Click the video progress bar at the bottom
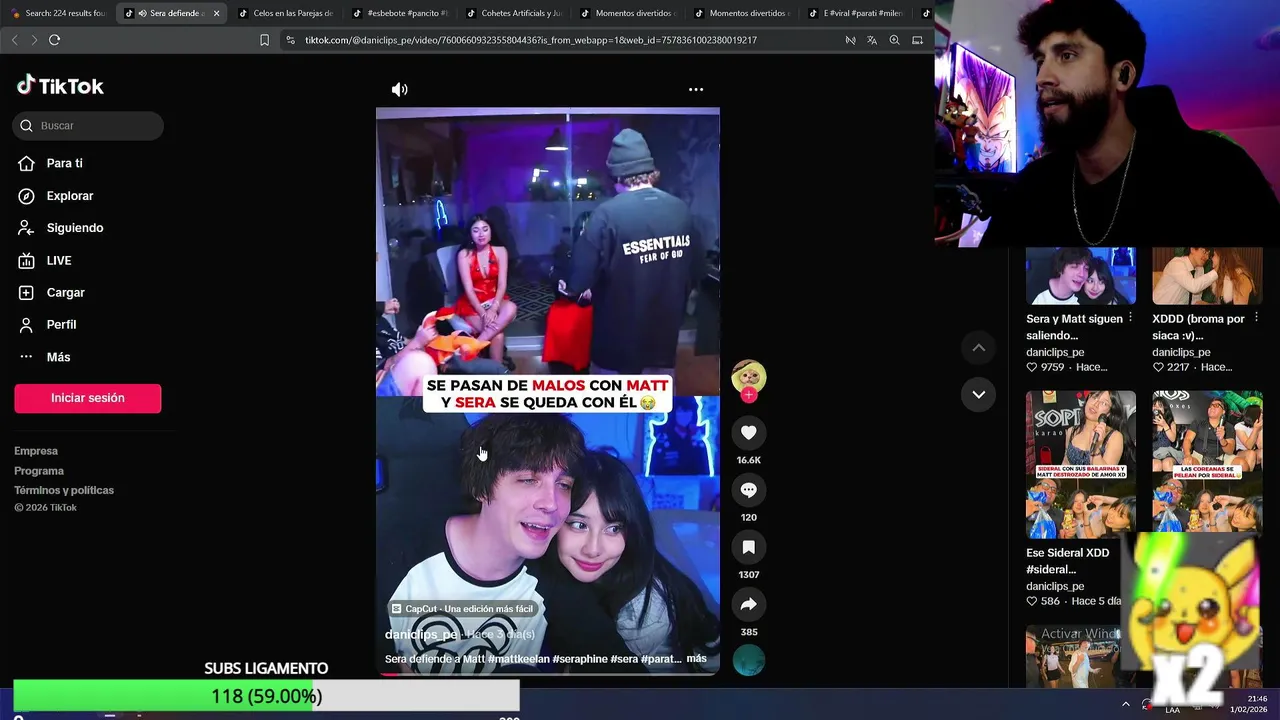This screenshot has height=720, width=1280. pyautogui.click(x=547, y=674)
